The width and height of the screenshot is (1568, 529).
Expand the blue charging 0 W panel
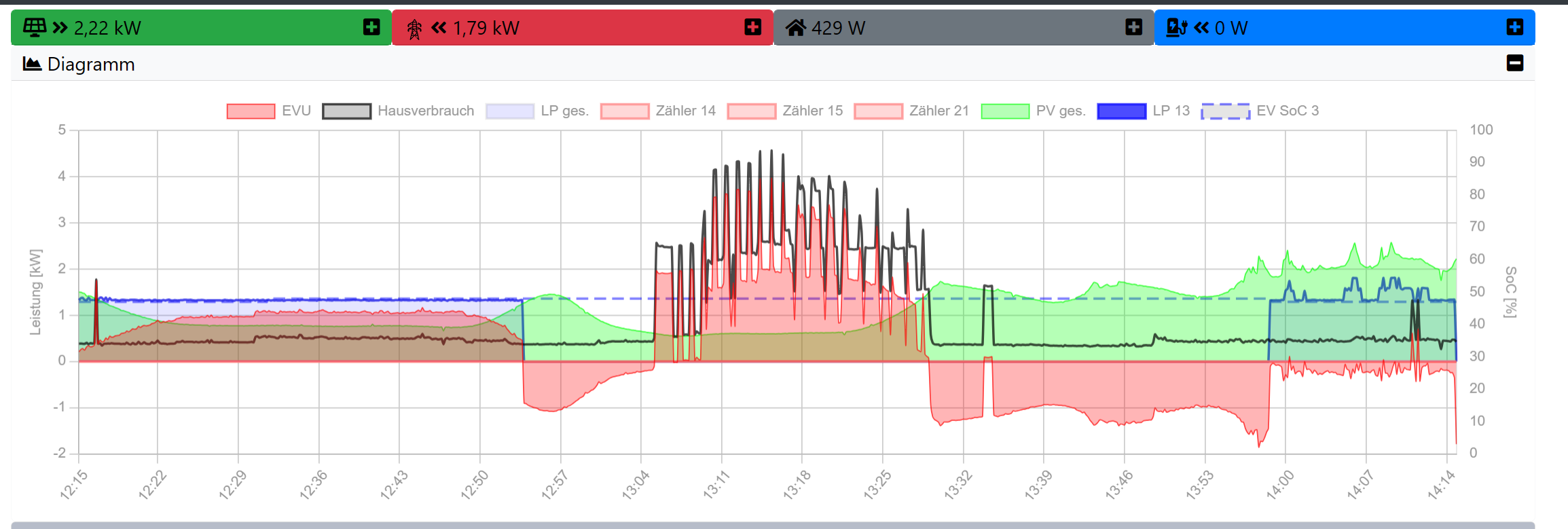[1514, 27]
